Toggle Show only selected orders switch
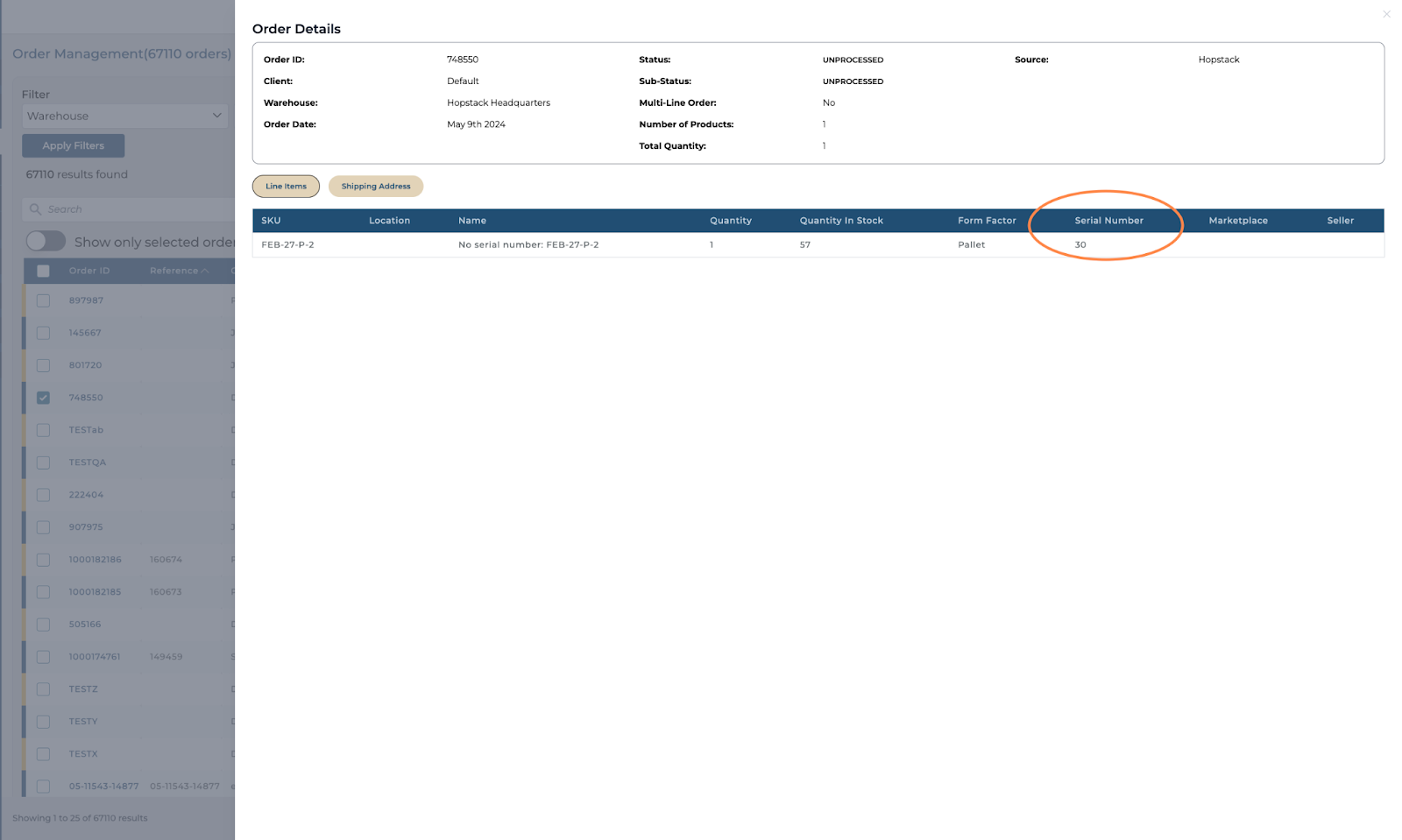This screenshot has width=1402, height=840. 46,241
